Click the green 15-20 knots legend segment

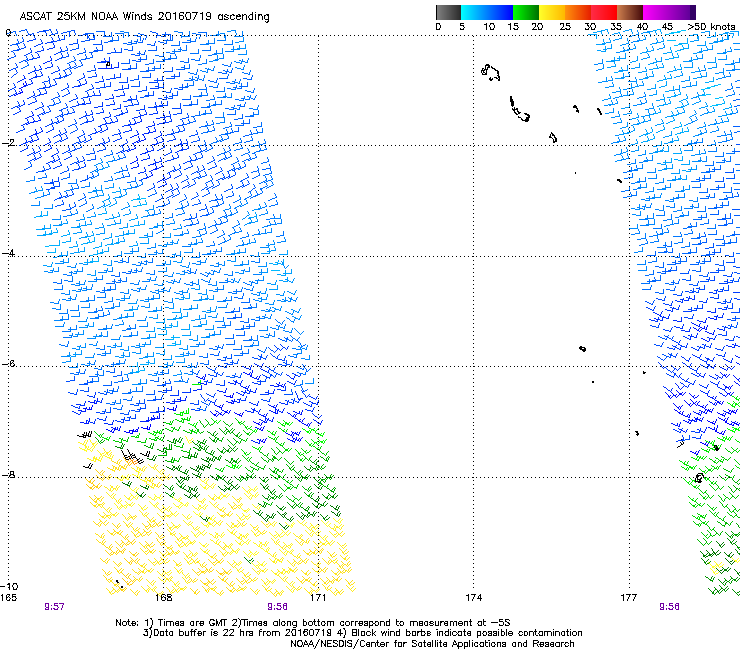526,12
